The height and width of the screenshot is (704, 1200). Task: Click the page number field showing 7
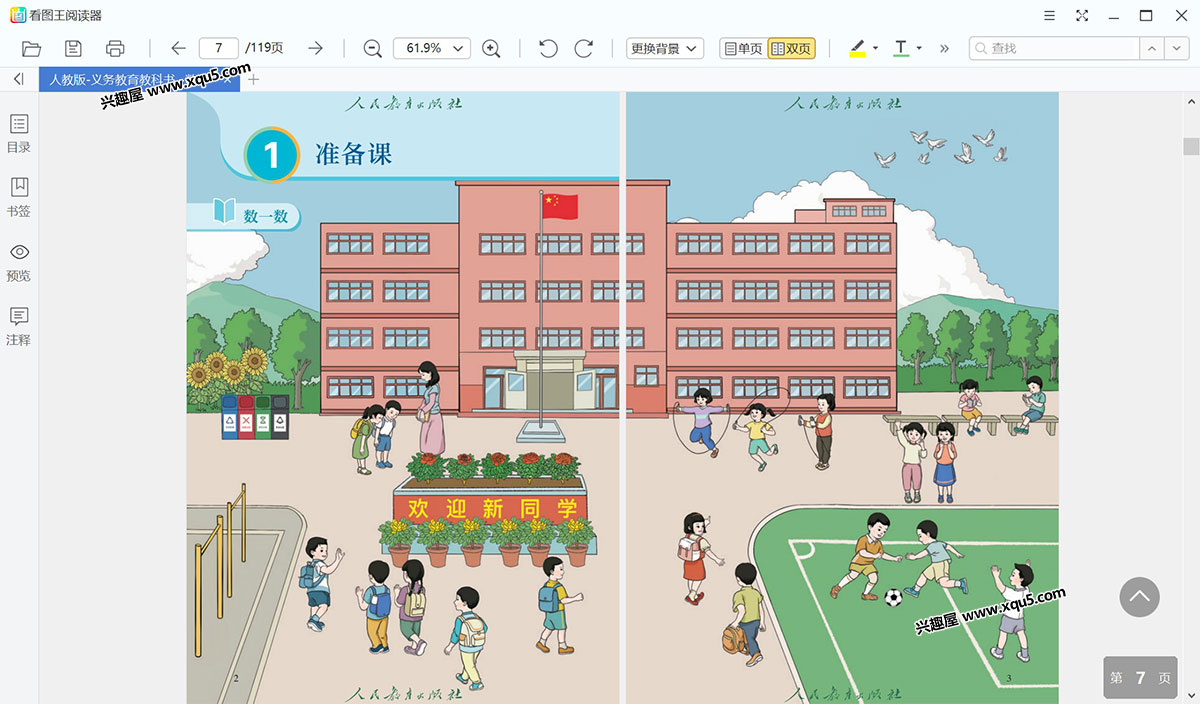[x=219, y=48]
